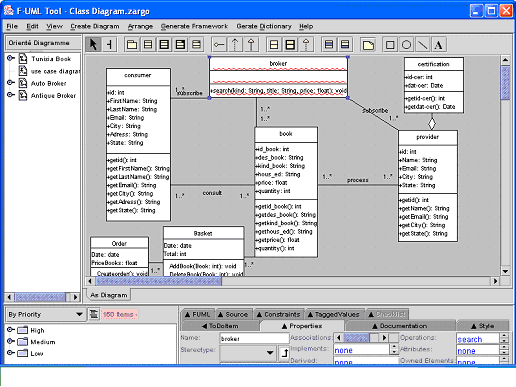Viewport: 516px width, 387px height.
Task: Click the Associations scrollbar right arrow
Action: [x=384, y=338]
